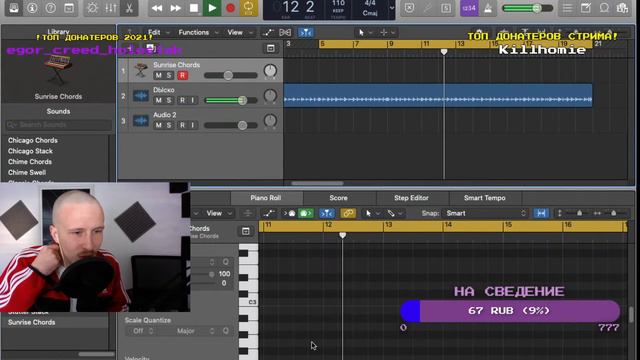Image resolution: width=640 pixels, height=360 pixels.
Task: Select Chime Swell patch in Library
Action: pos(27,172)
